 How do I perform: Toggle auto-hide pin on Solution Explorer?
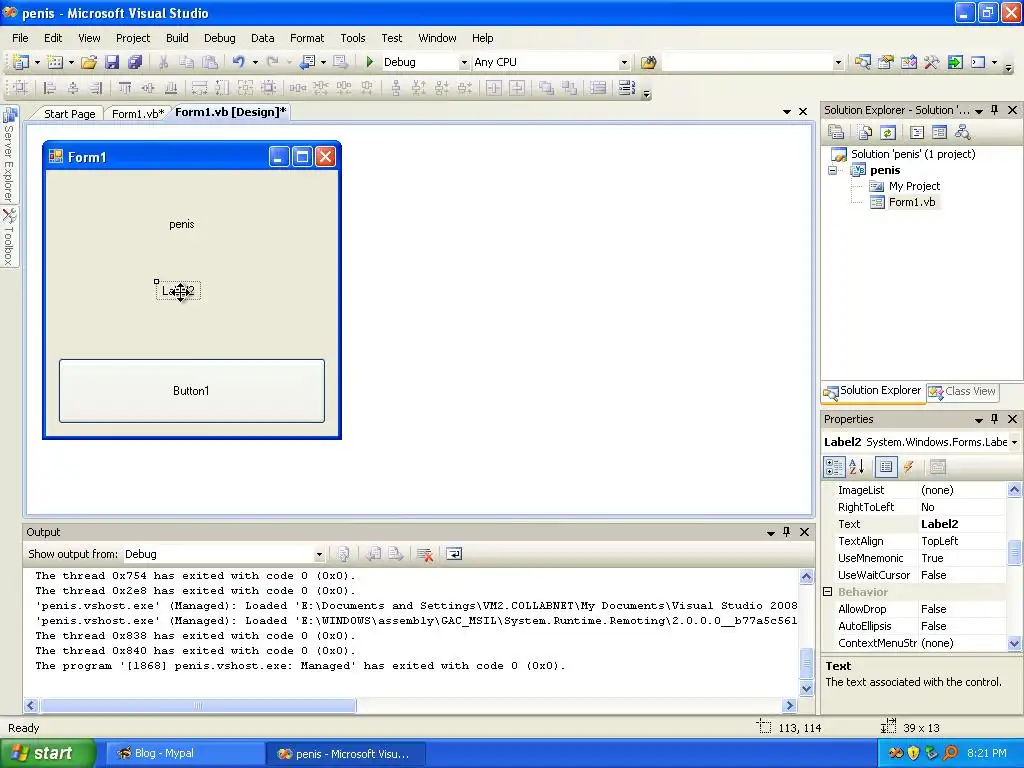click(995, 110)
